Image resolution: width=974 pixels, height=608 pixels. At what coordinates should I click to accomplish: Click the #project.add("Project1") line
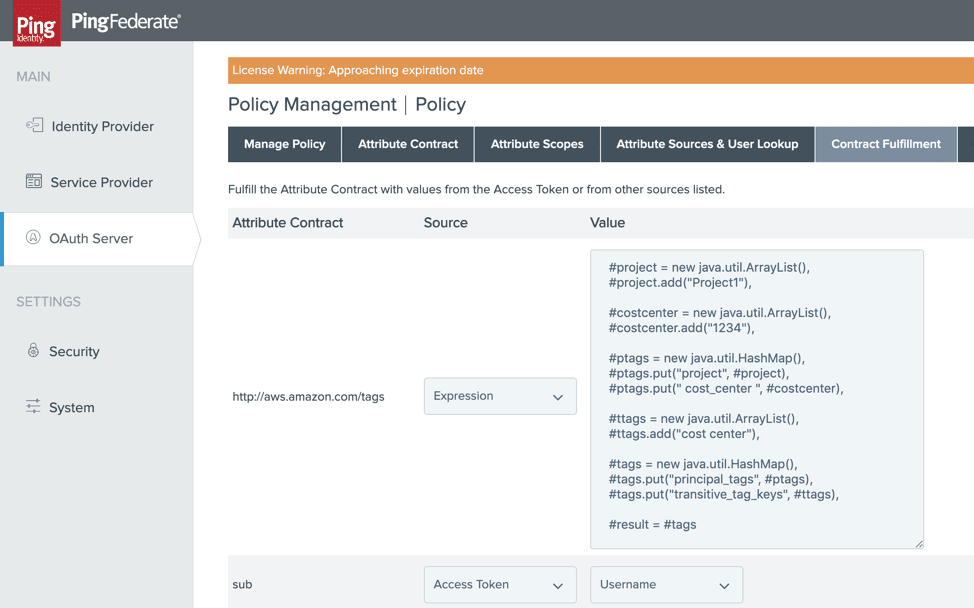[x=680, y=283]
